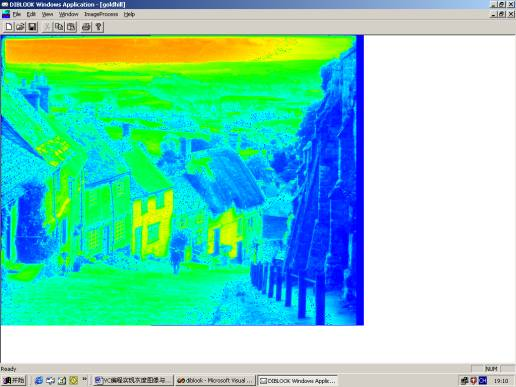Screen dimensions: 516x387
Task: Print the image with printer icon
Action: [86, 27]
